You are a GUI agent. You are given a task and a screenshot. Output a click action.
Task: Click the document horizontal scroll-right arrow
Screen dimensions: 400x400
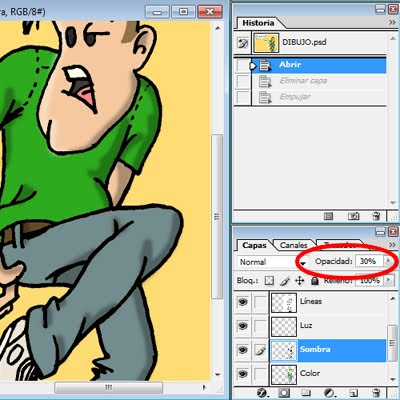point(204,387)
